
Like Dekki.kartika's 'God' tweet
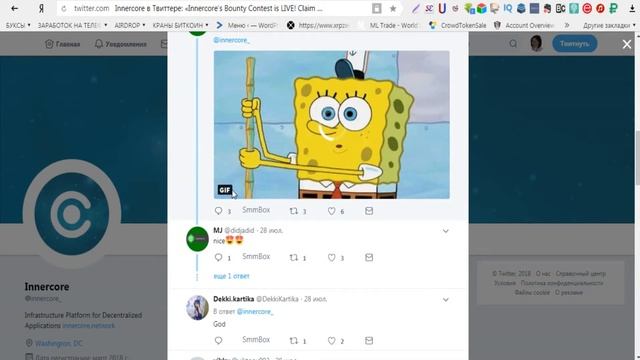click(331, 340)
